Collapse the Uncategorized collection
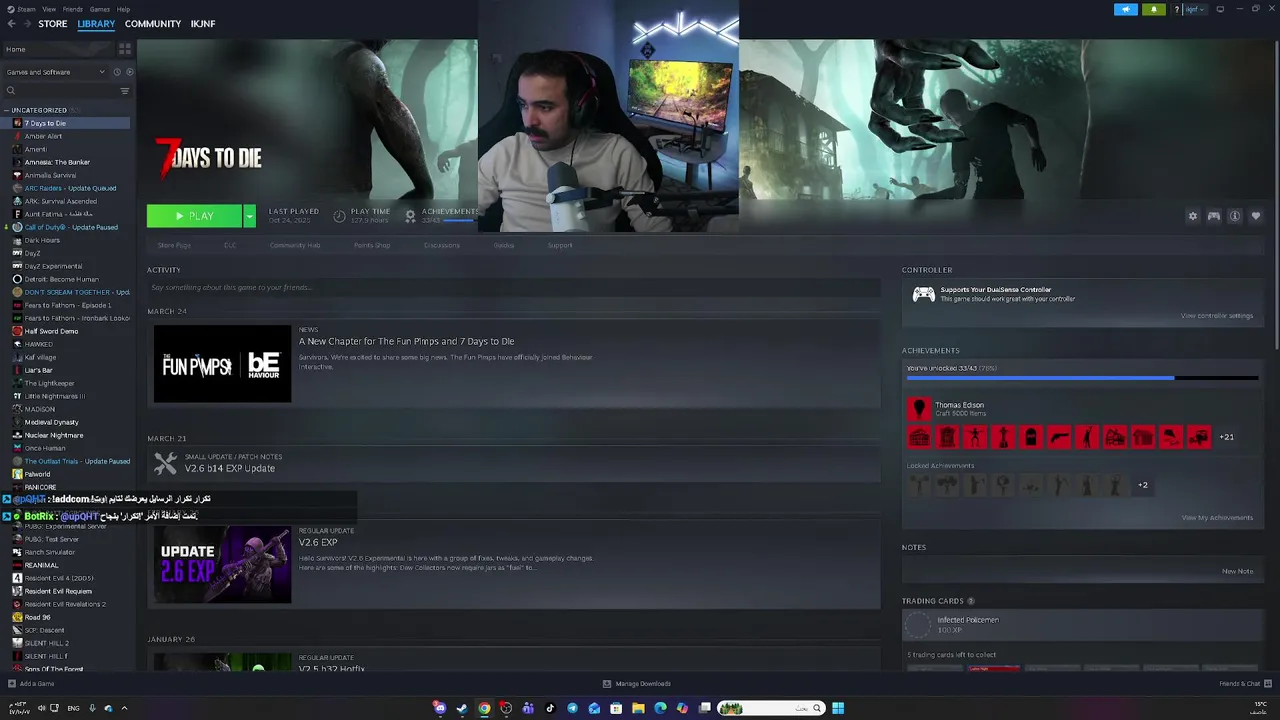The width and height of the screenshot is (1280, 720). tap(7, 110)
